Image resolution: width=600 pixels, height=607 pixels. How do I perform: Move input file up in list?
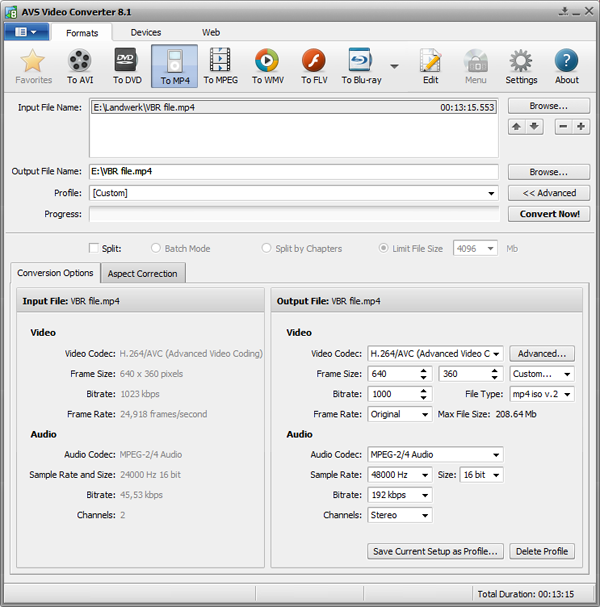[516, 127]
